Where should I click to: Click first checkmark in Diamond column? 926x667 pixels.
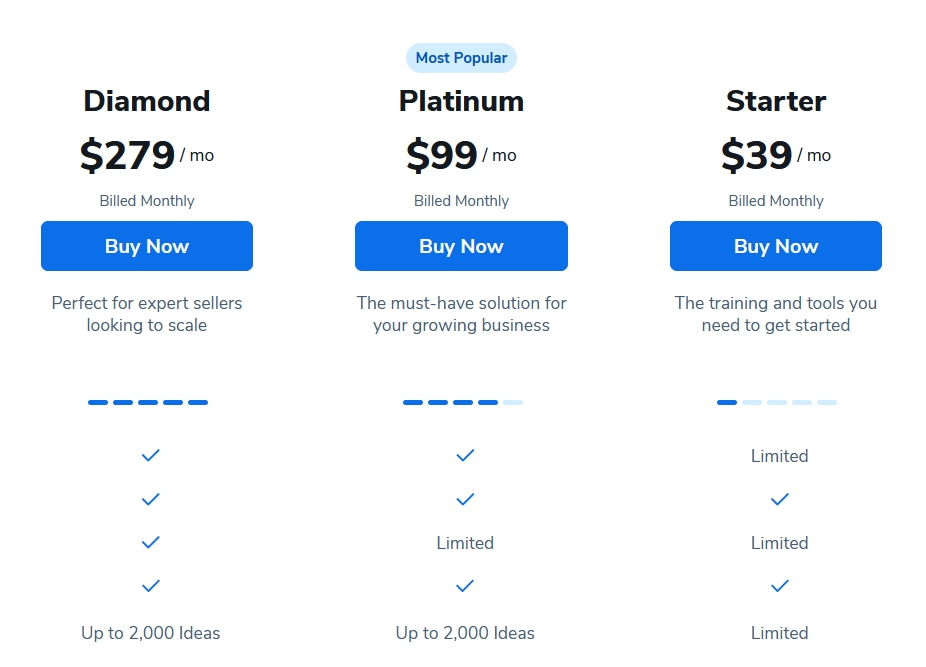[x=151, y=455]
